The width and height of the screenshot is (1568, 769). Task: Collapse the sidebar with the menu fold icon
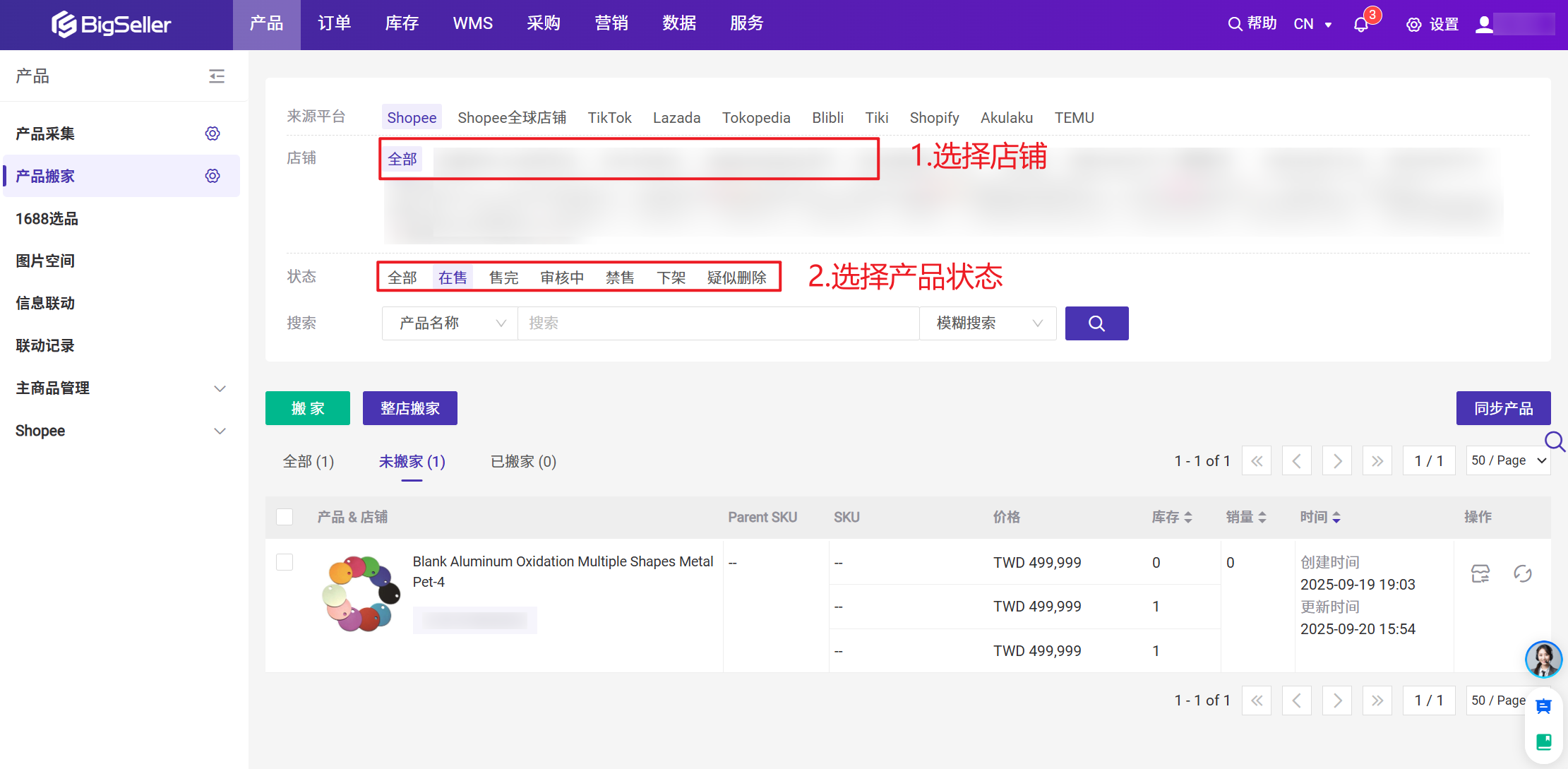(x=217, y=76)
